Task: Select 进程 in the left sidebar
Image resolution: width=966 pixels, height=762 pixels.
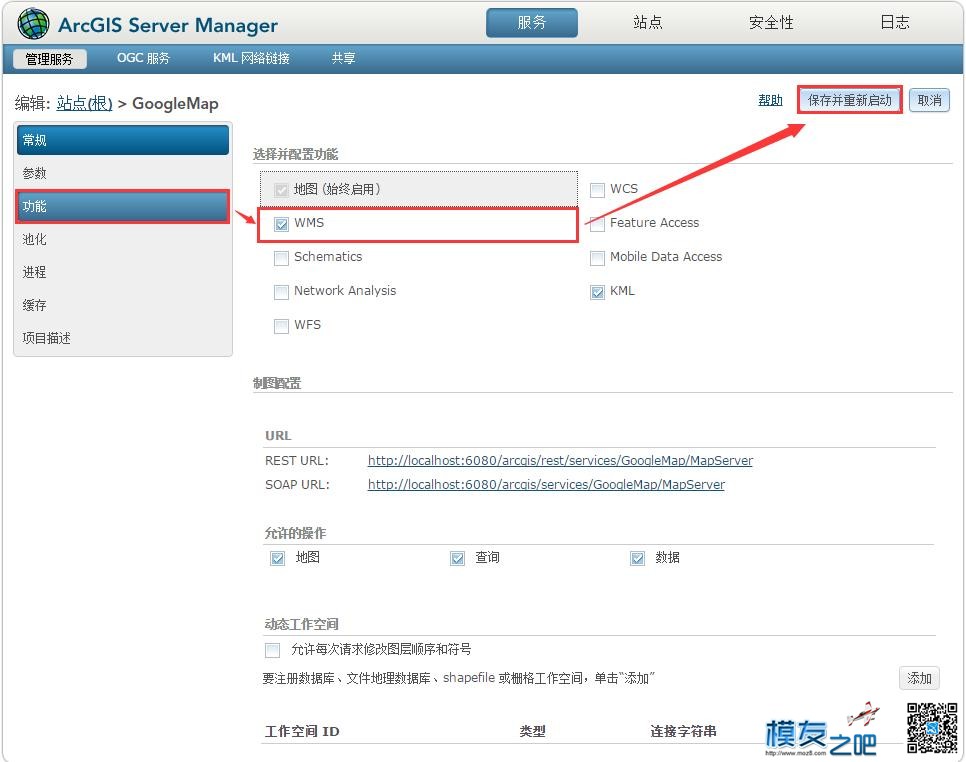Action: [x=123, y=272]
